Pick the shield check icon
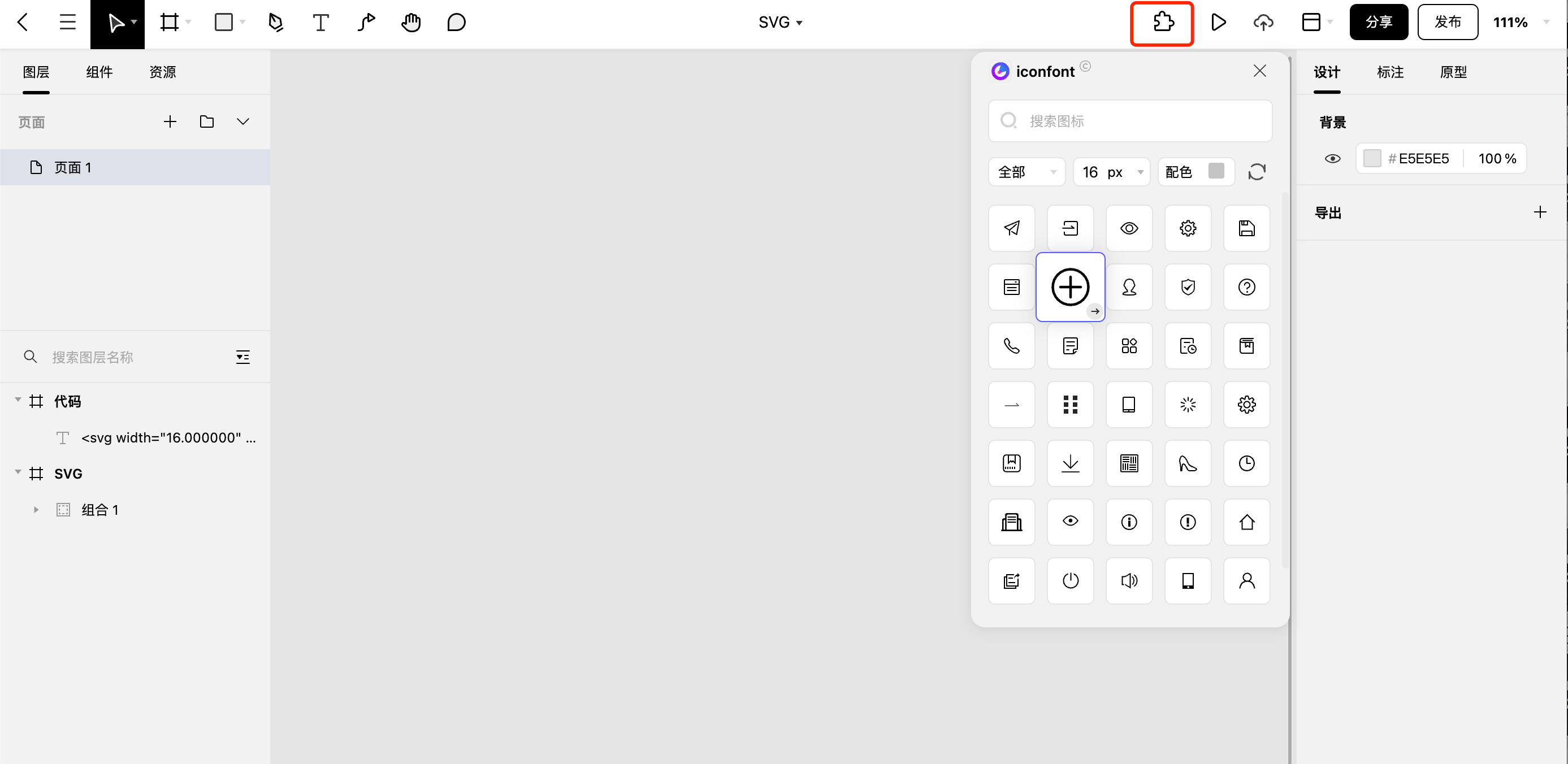The width and height of the screenshot is (1568, 764). (1188, 286)
